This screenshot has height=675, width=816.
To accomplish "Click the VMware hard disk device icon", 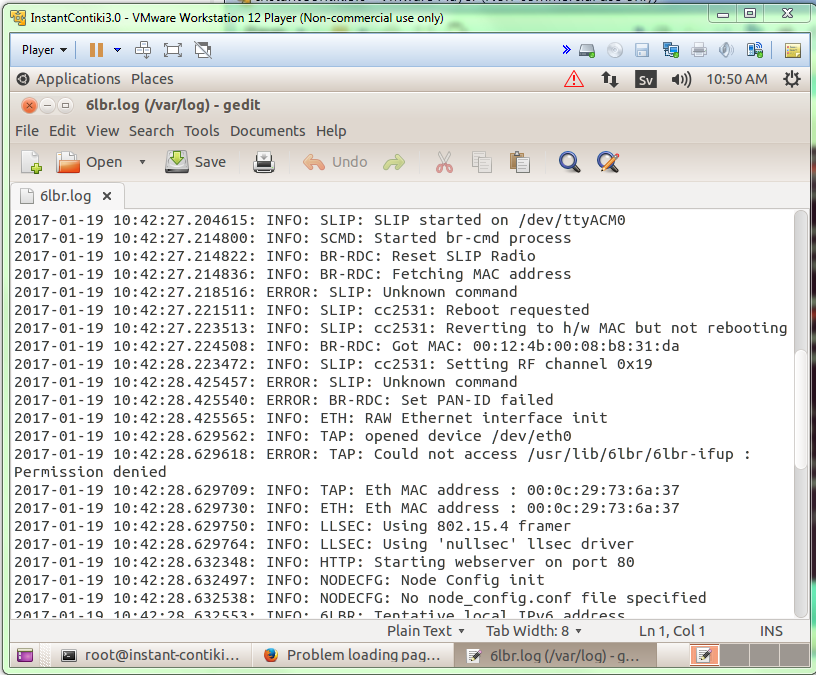I will coord(587,50).
